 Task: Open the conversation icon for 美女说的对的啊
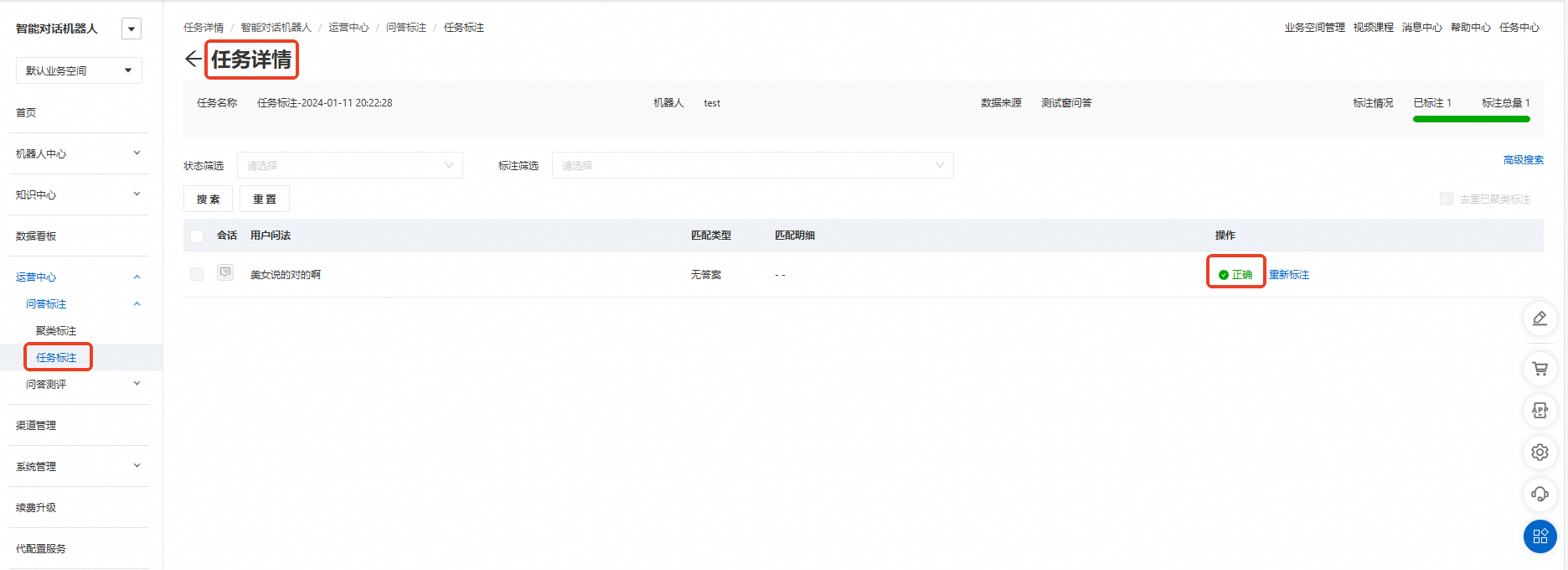pos(225,272)
